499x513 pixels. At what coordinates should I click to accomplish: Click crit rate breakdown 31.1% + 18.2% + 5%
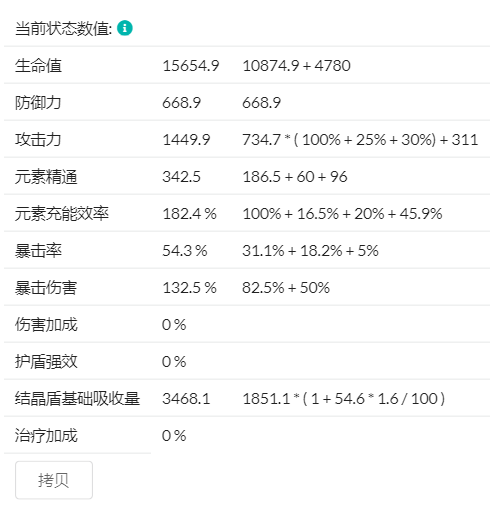[x=310, y=251]
